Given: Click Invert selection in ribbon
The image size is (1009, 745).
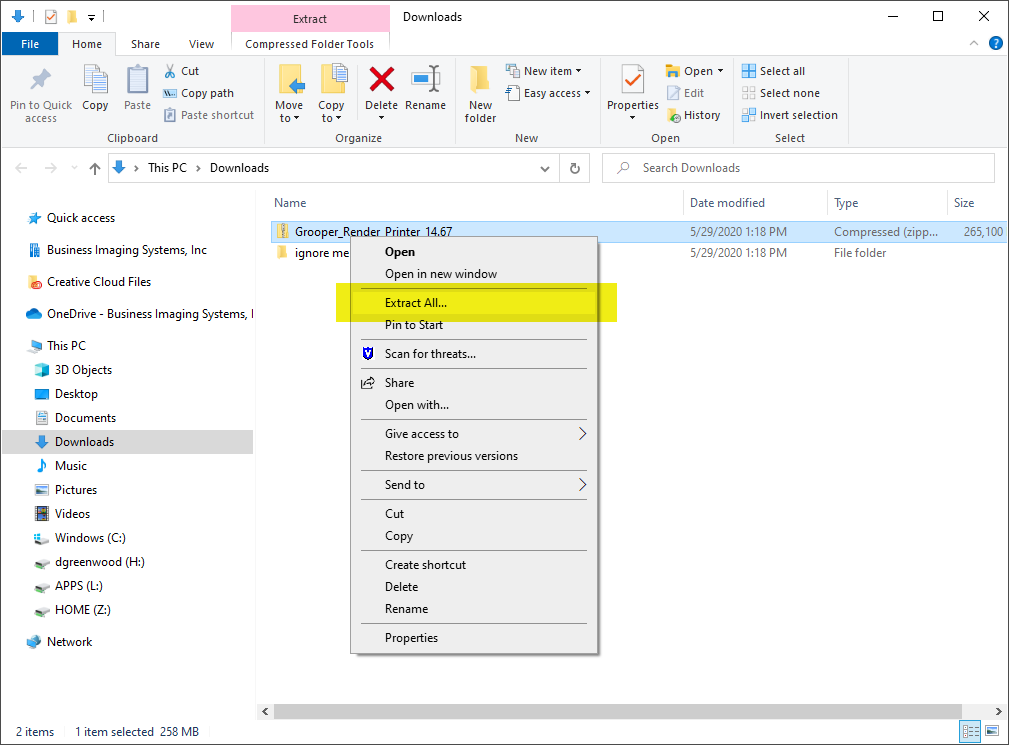Looking at the screenshot, I should (790, 115).
